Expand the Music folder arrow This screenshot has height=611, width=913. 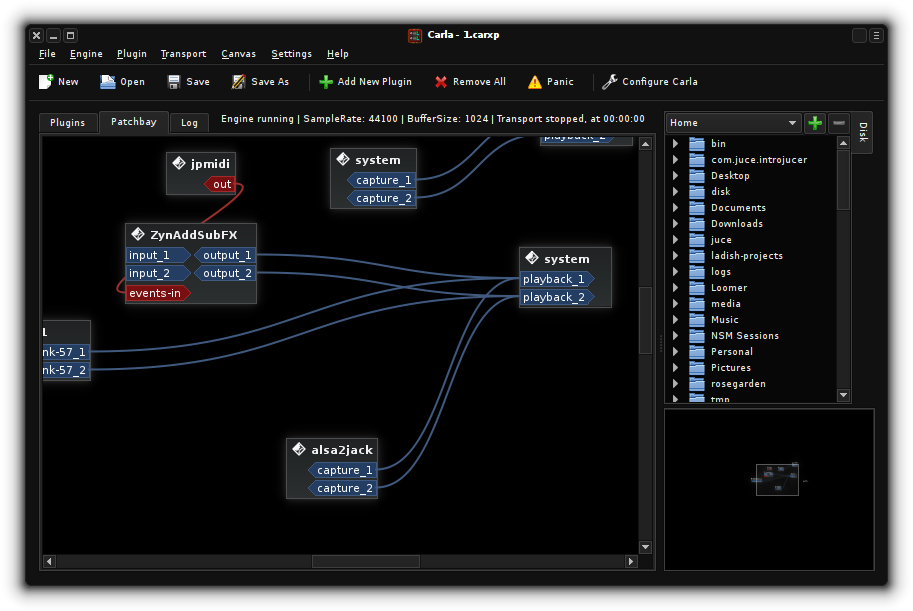675,319
